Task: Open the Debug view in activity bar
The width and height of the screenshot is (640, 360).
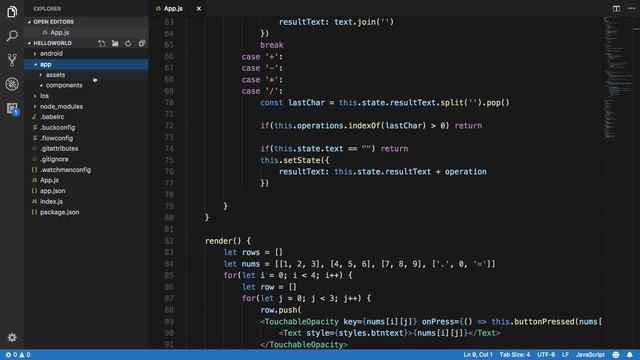Action: (12, 84)
